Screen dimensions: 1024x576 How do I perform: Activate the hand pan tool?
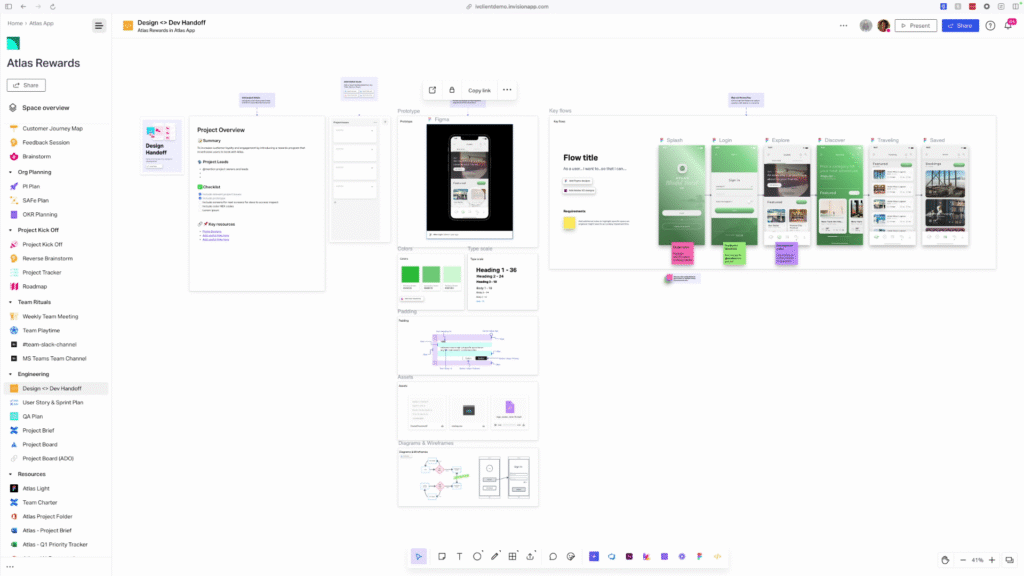945,560
